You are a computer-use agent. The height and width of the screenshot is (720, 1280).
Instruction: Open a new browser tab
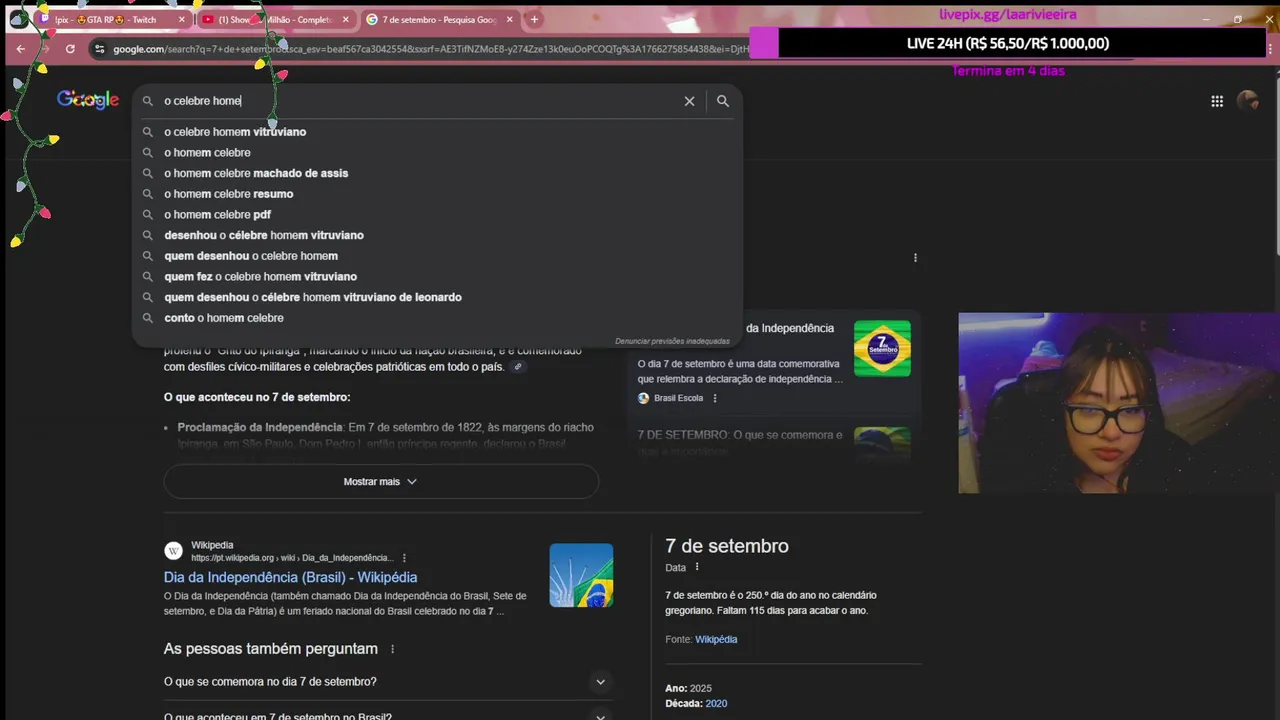pos(534,19)
